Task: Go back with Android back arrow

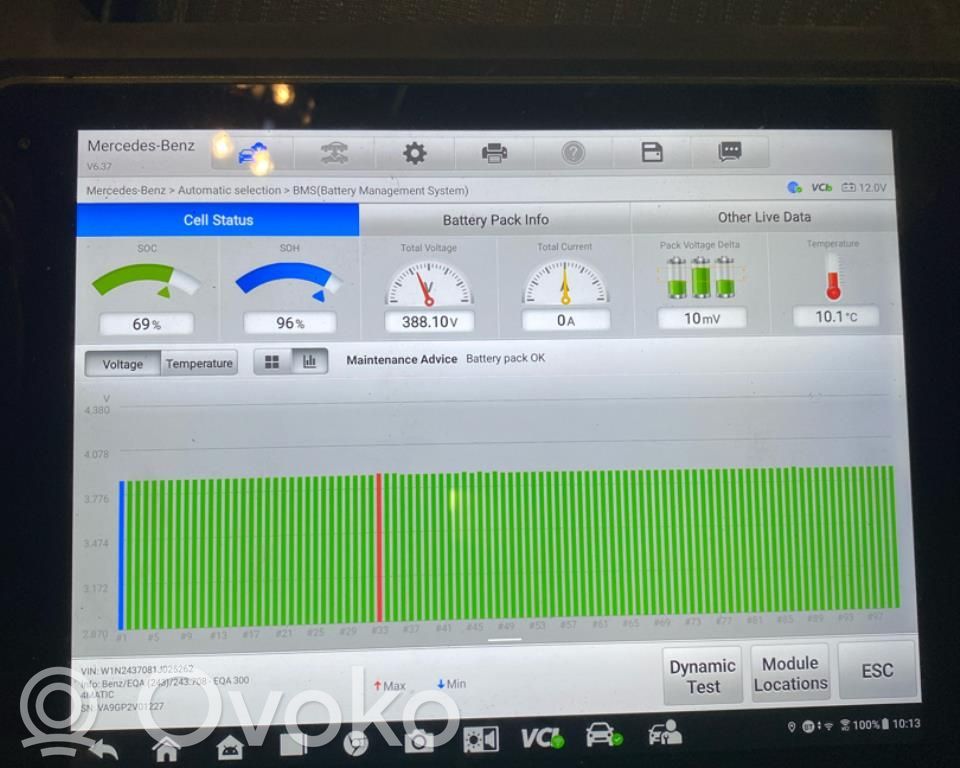Action: point(104,749)
